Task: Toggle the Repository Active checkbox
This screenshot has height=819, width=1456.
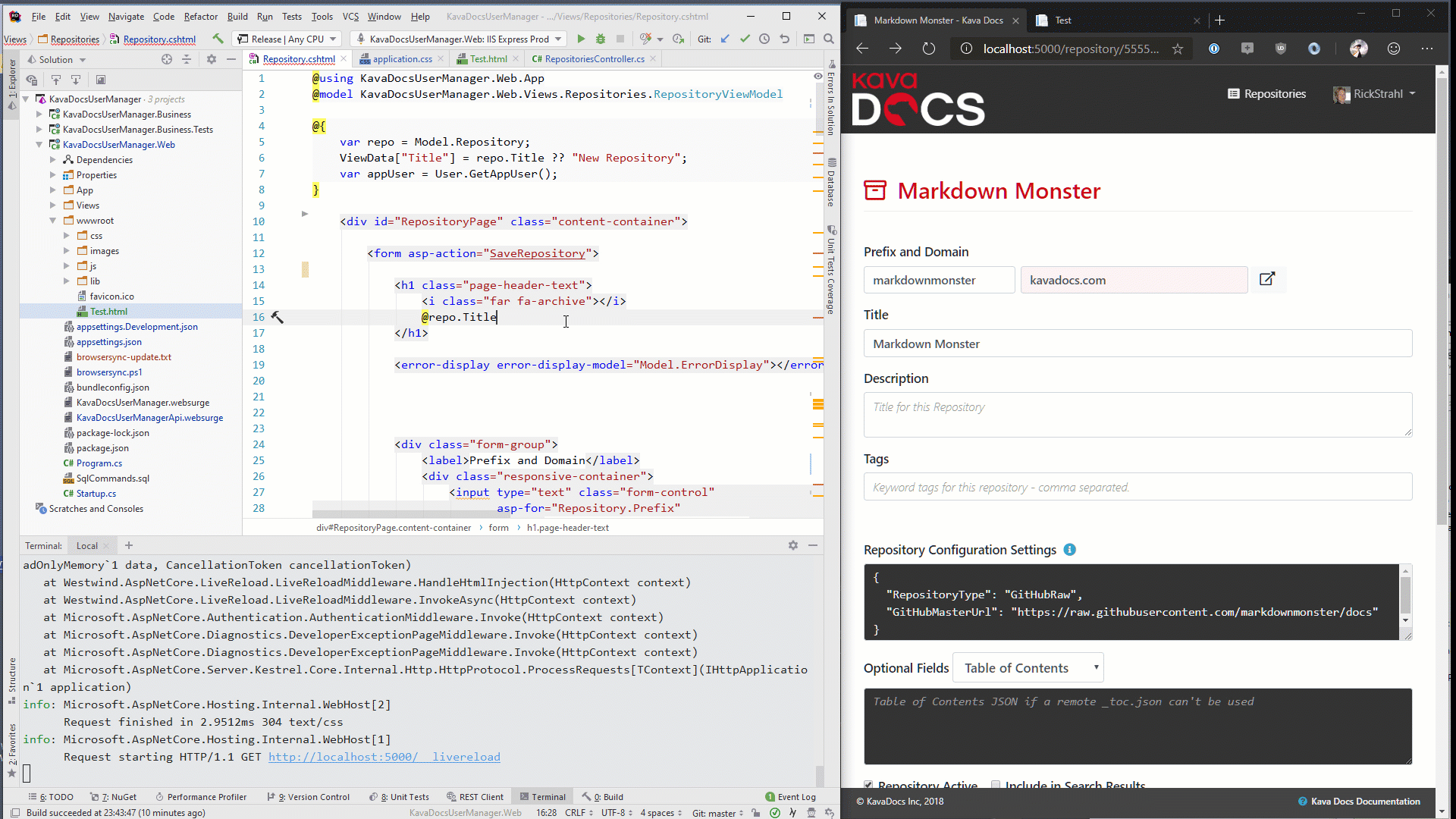Action: pyautogui.click(x=868, y=785)
